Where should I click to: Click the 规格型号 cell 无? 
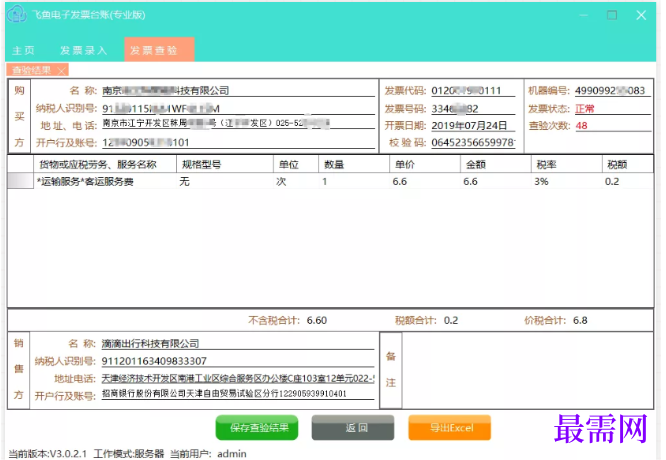(225, 181)
